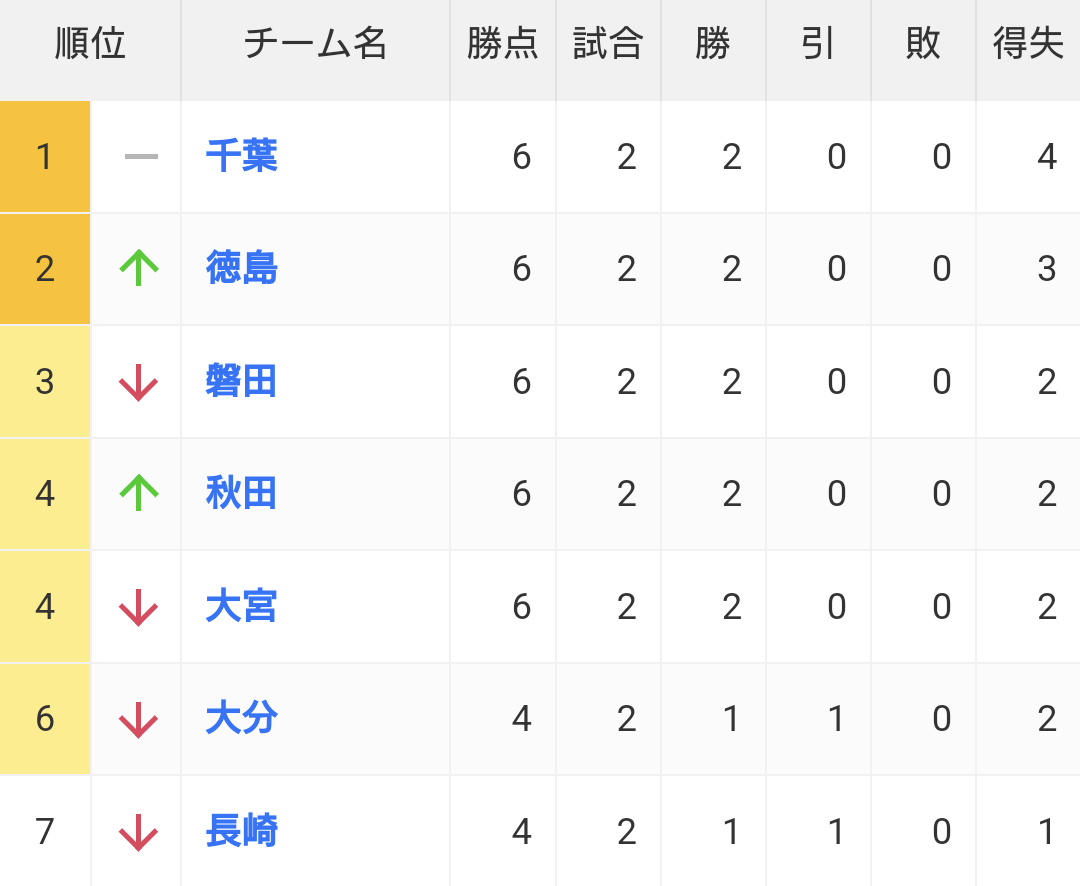This screenshot has width=1080, height=886.
Task: Open the 磐田 team link
Action: (241, 381)
